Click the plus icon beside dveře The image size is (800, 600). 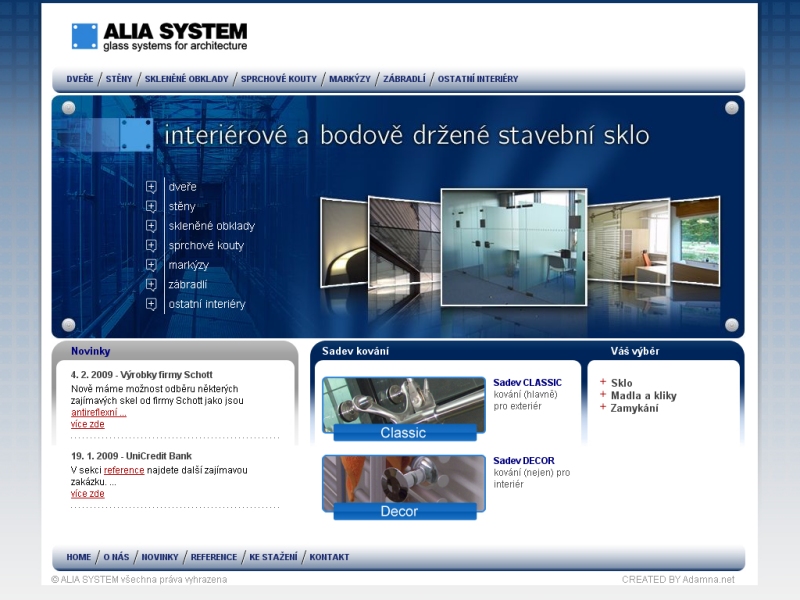click(x=151, y=187)
